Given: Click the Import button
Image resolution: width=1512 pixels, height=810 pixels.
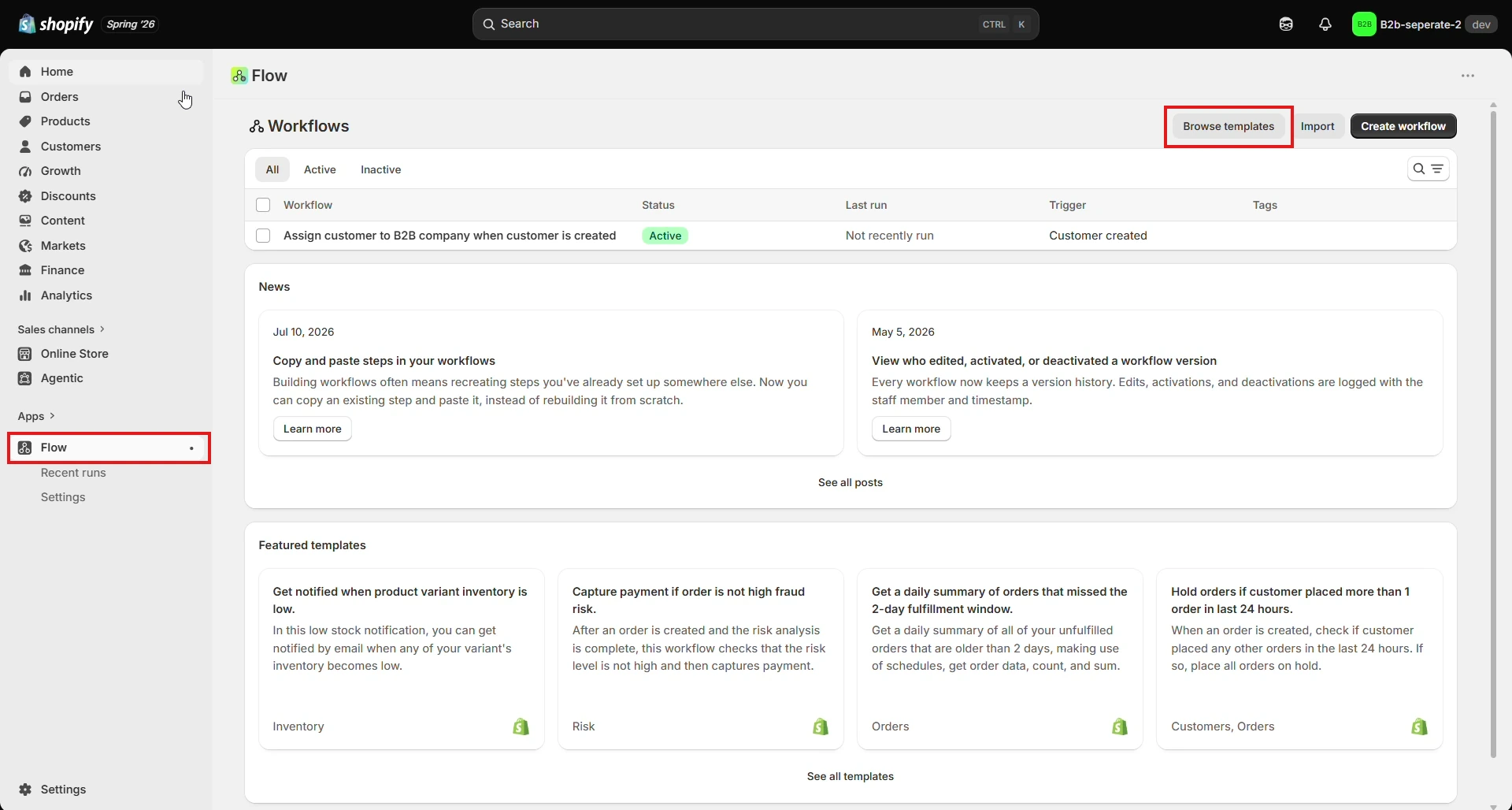Looking at the screenshot, I should 1317,126.
